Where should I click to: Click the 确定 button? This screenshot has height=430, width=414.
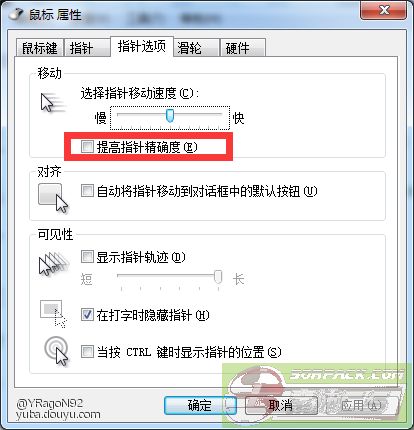tap(200, 405)
